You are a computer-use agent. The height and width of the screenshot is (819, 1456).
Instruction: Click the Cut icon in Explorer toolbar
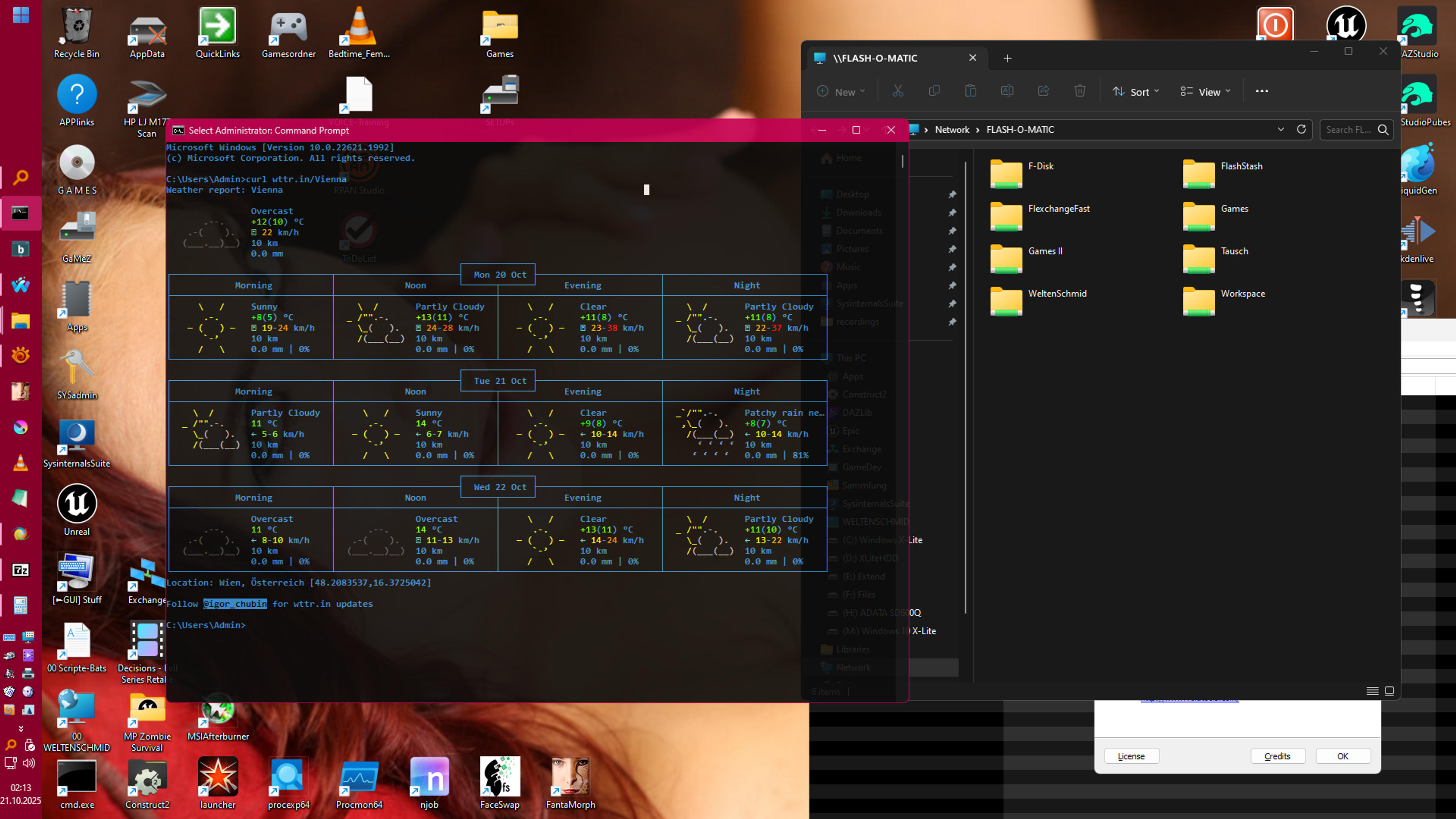tap(897, 91)
